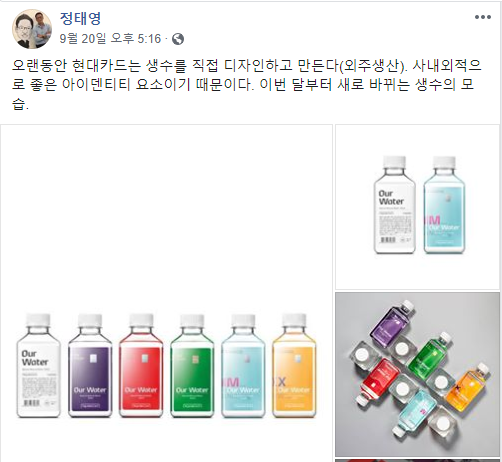Click the green bottle in overhead photo
The image size is (502, 462).
[x=430, y=355]
